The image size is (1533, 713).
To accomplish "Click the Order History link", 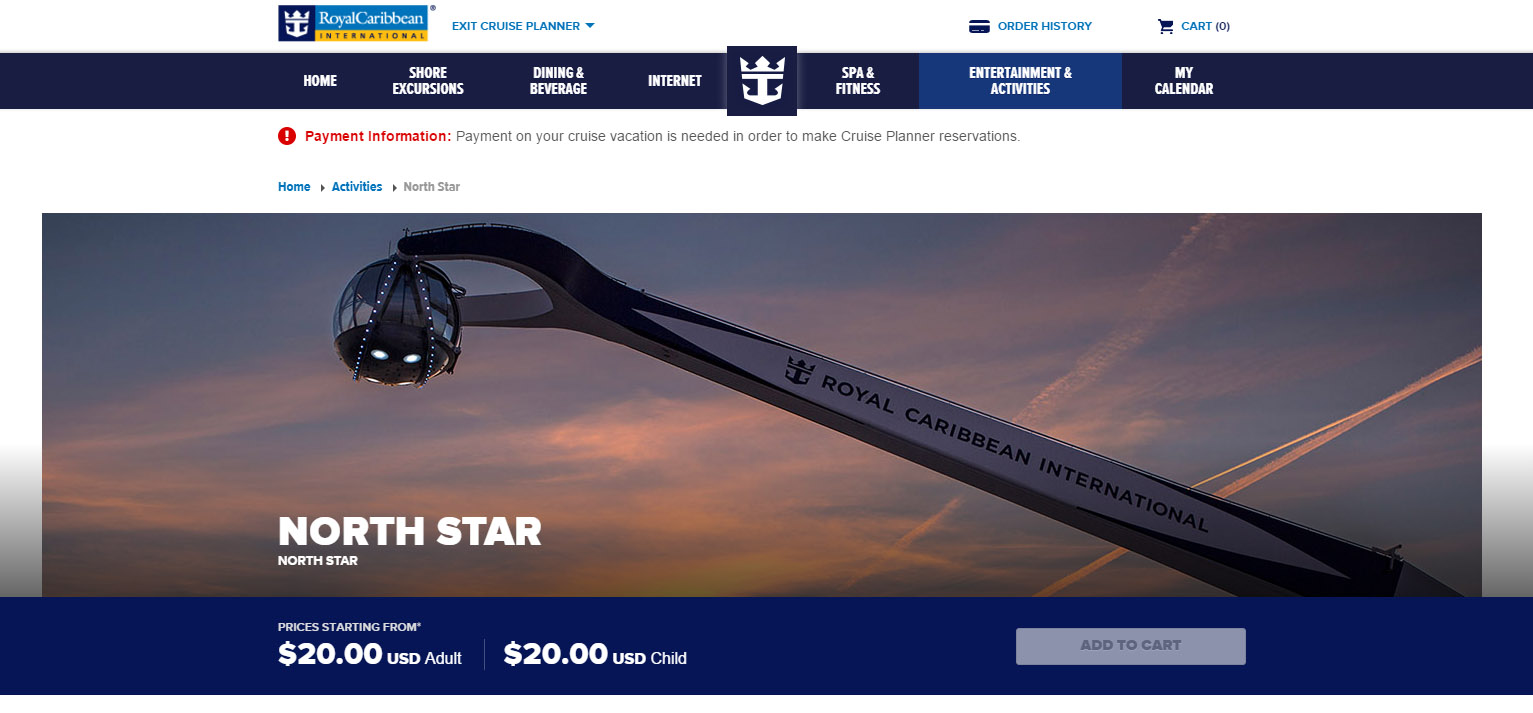I will pyautogui.click(x=1044, y=27).
